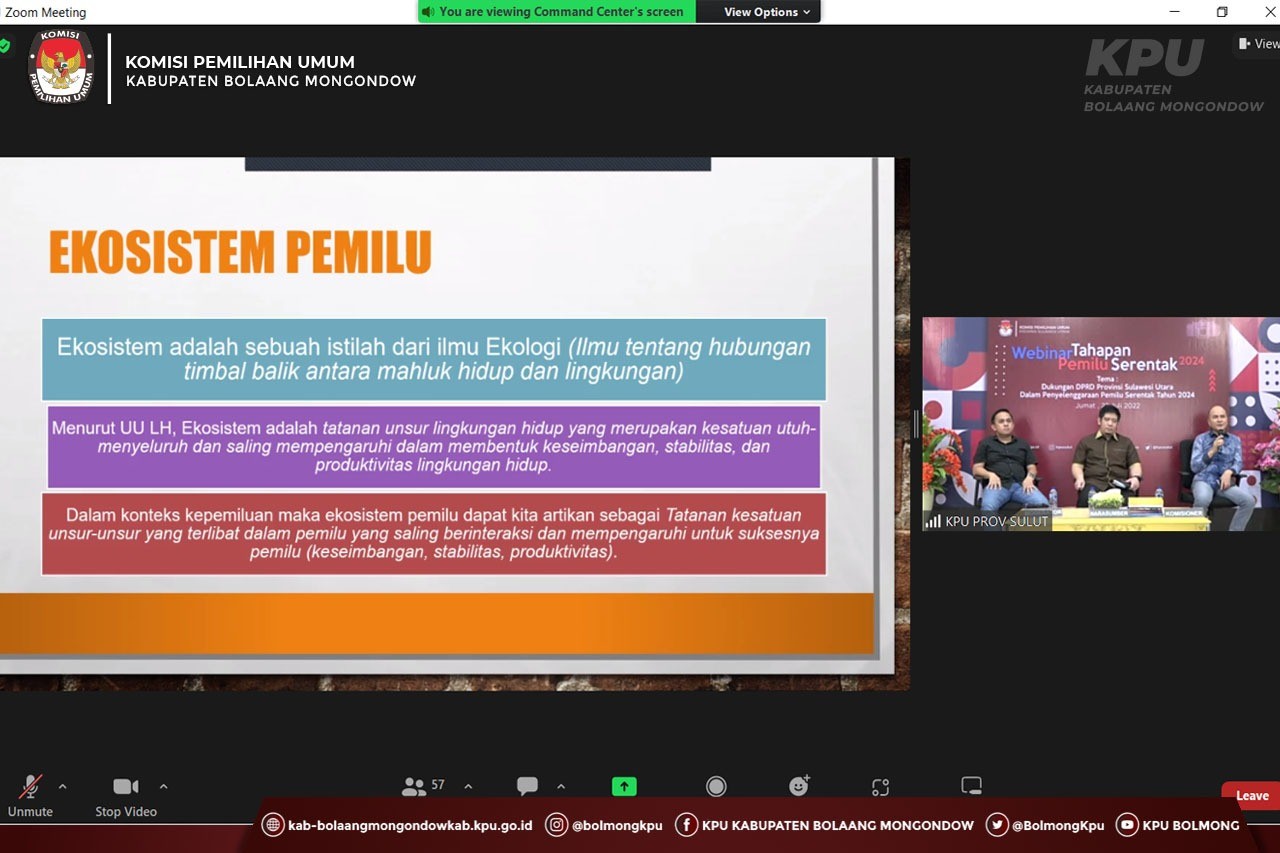Viewport: 1280px width, 853px height.
Task: Unmute the microphone
Action: (30, 788)
